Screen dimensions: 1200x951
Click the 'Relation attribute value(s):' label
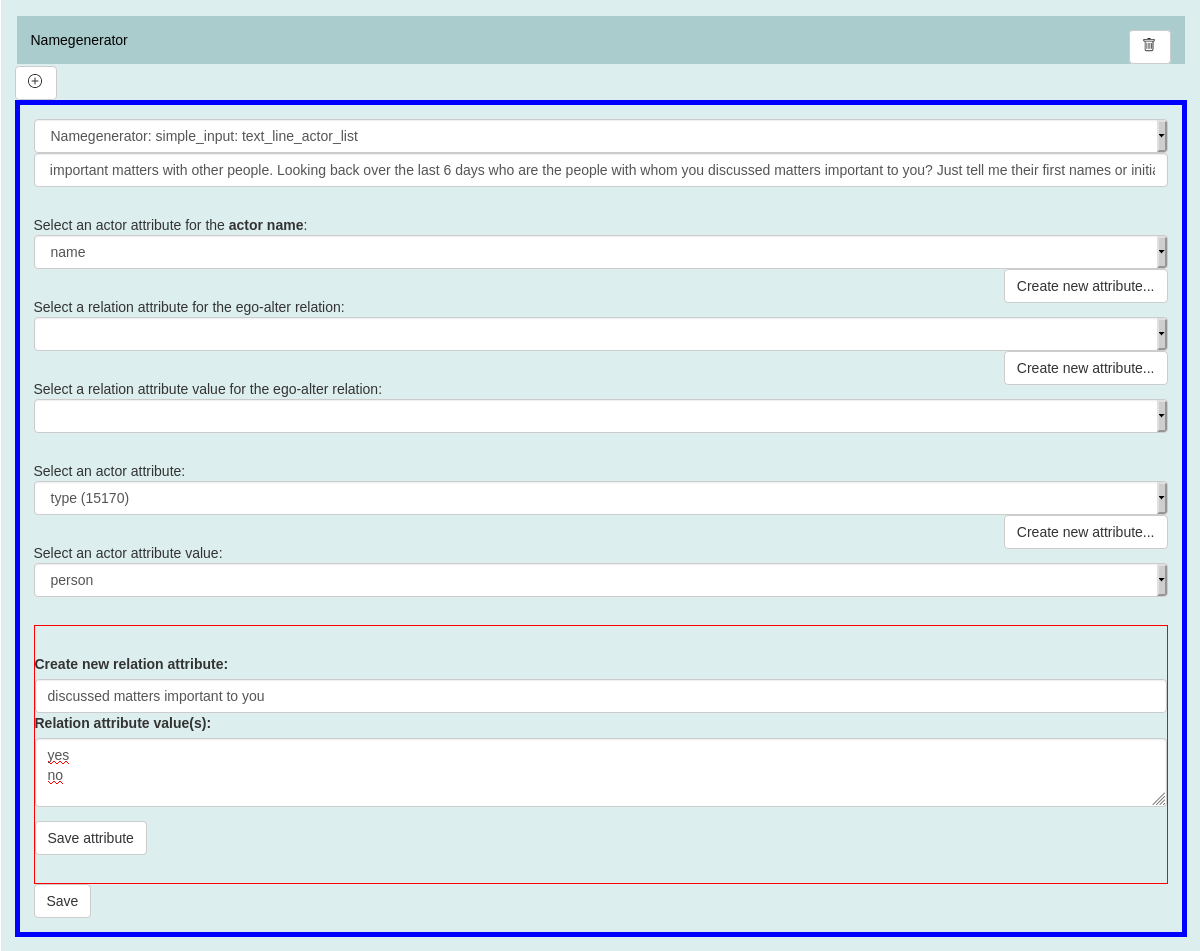coord(123,723)
